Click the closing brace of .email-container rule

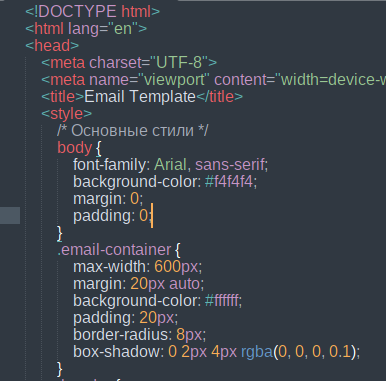[60, 369]
